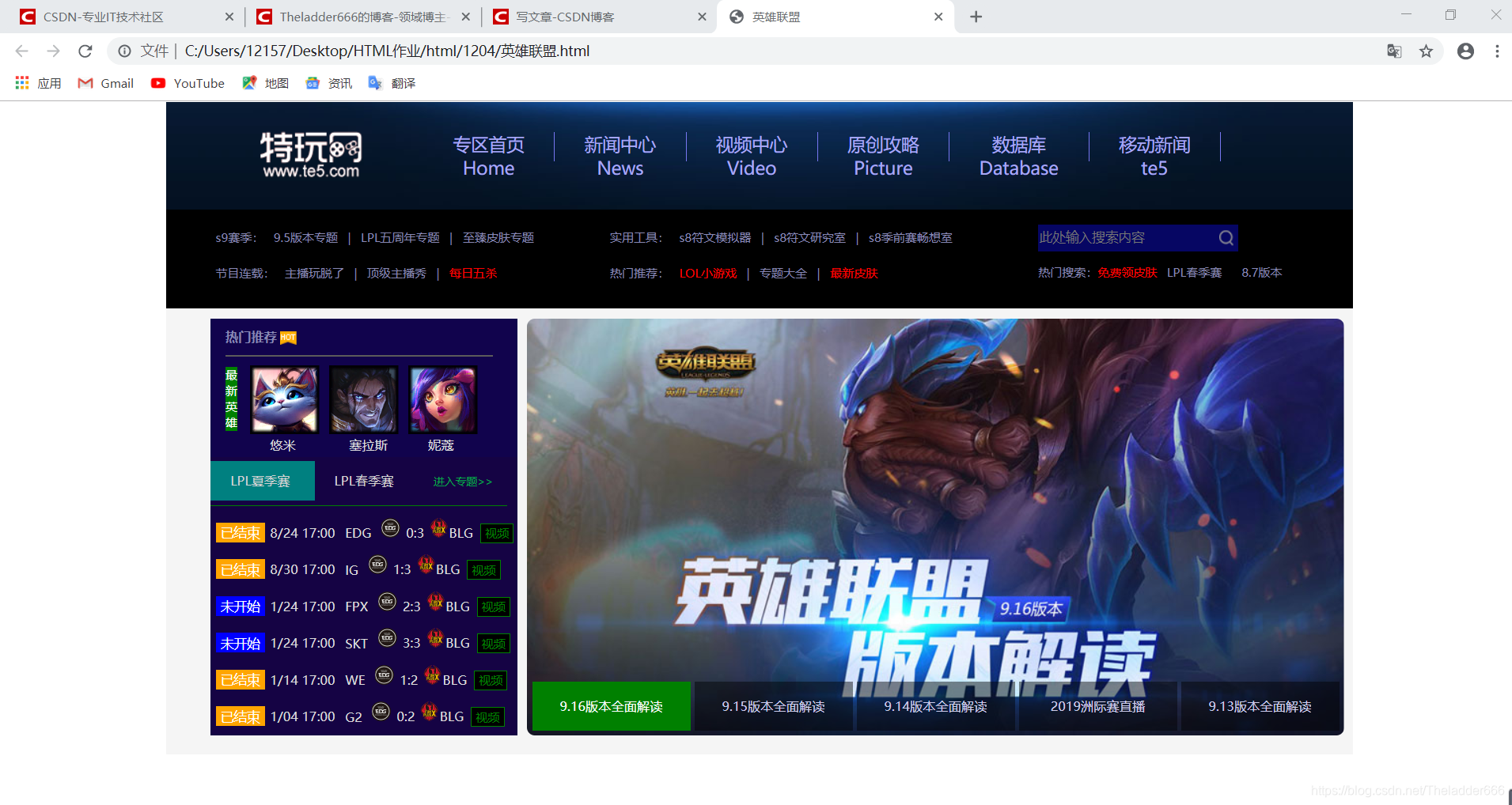This screenshot has width=1512, height=805.
Task: Switch to the 写文章-CSDN博客 tab
Action: pyautogui.click(x=598, y=17)
